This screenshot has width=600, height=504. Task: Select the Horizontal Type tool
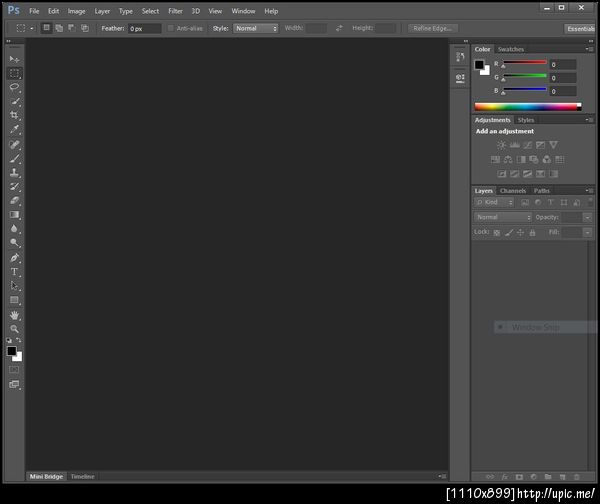[15, 272]
